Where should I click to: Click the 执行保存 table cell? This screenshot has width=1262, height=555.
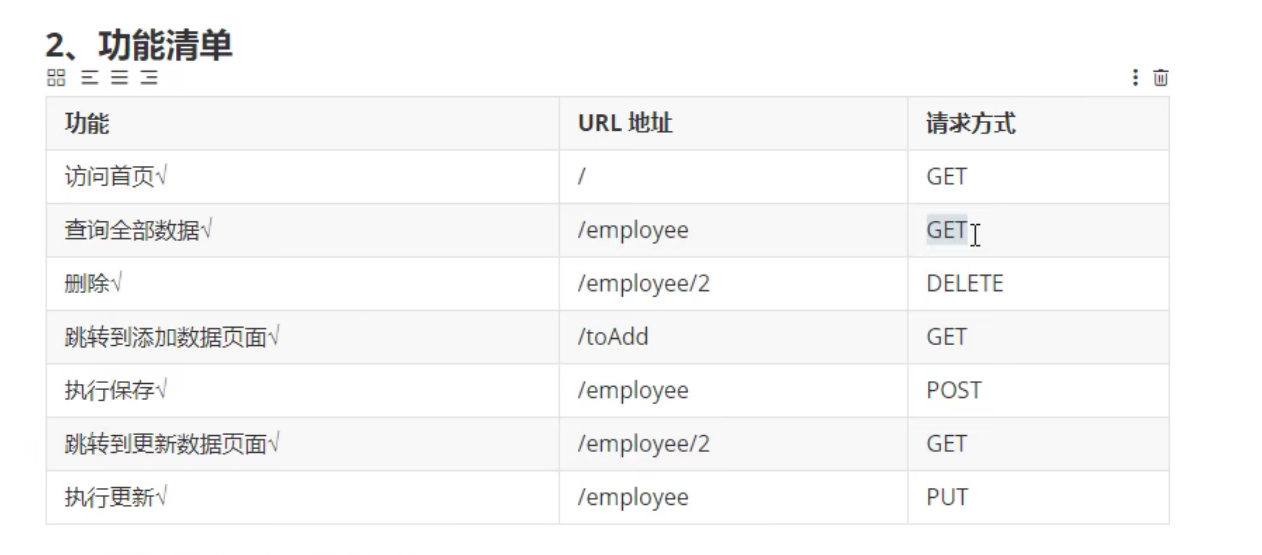tap(302, 390)
